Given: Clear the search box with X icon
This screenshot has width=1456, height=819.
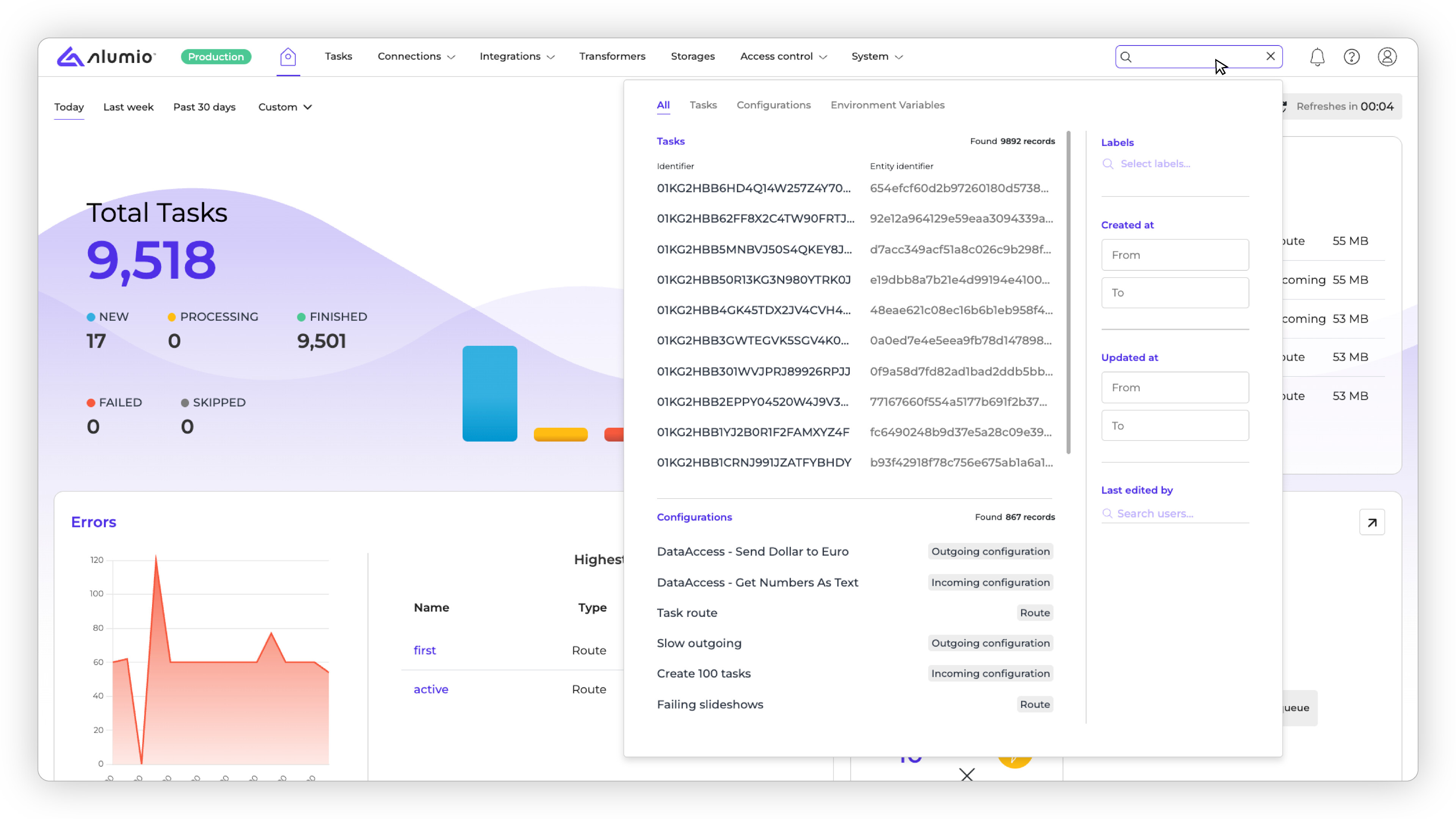Looking at the screenshot, I should [1270, 56].
